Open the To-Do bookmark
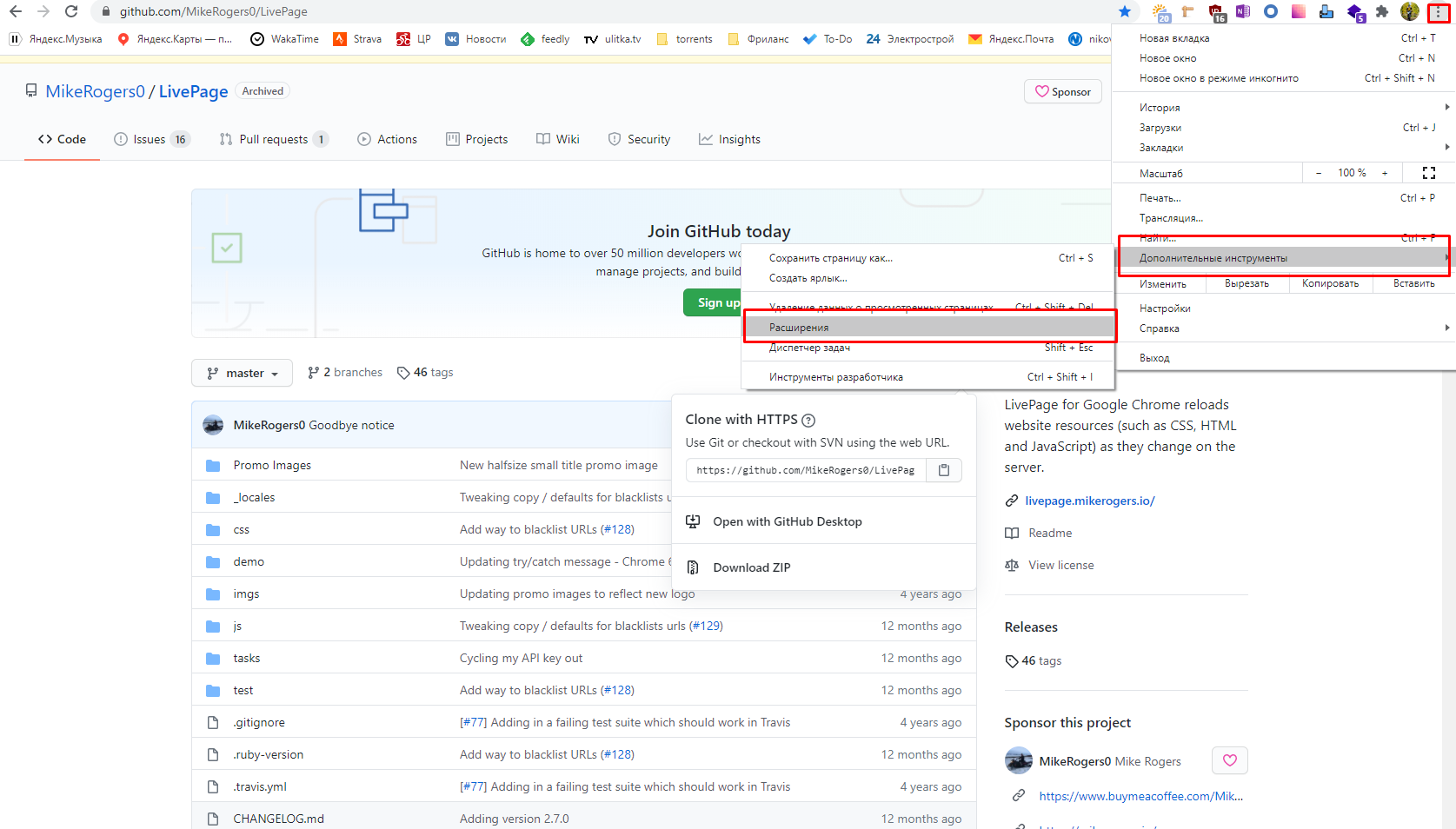Screen dimensions: 1456x829 pyautogui.click(x=828, y=39)
